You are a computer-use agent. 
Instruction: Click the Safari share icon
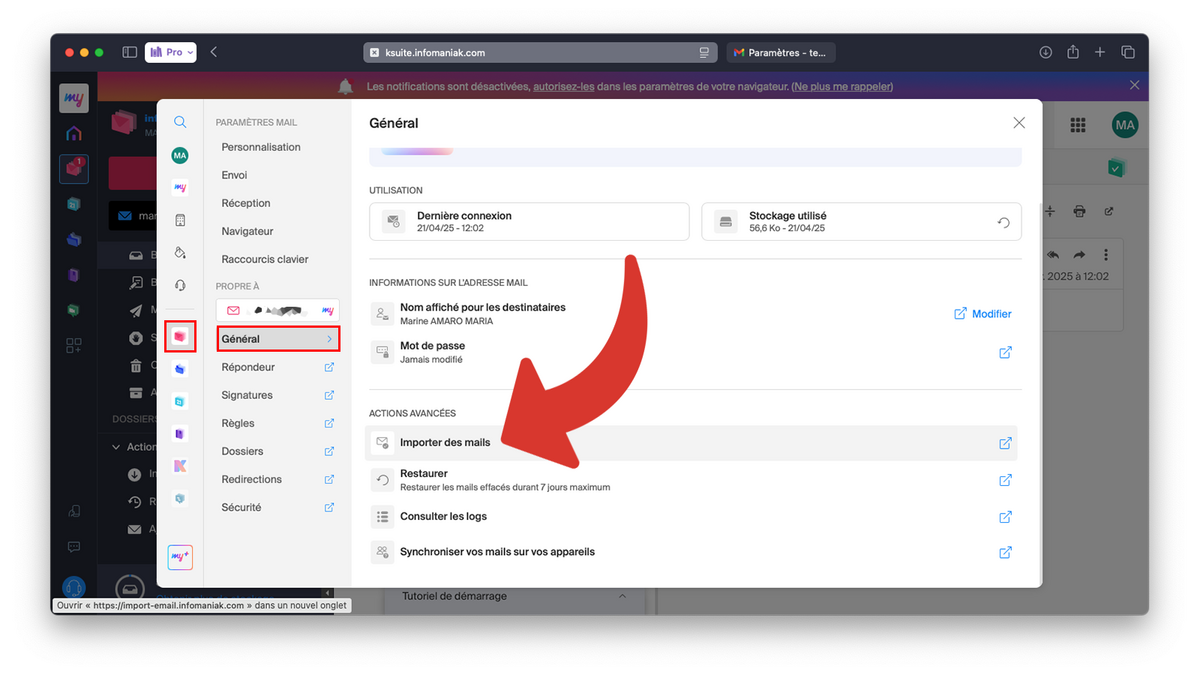1073,52
